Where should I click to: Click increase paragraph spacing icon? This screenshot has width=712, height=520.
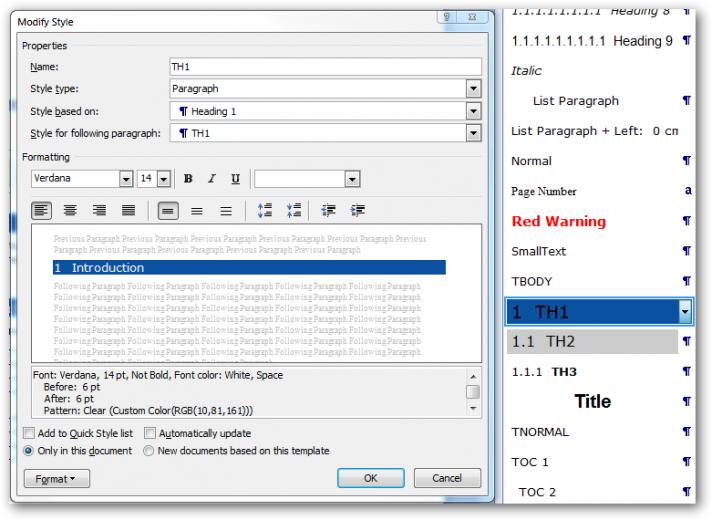point(265,211)
